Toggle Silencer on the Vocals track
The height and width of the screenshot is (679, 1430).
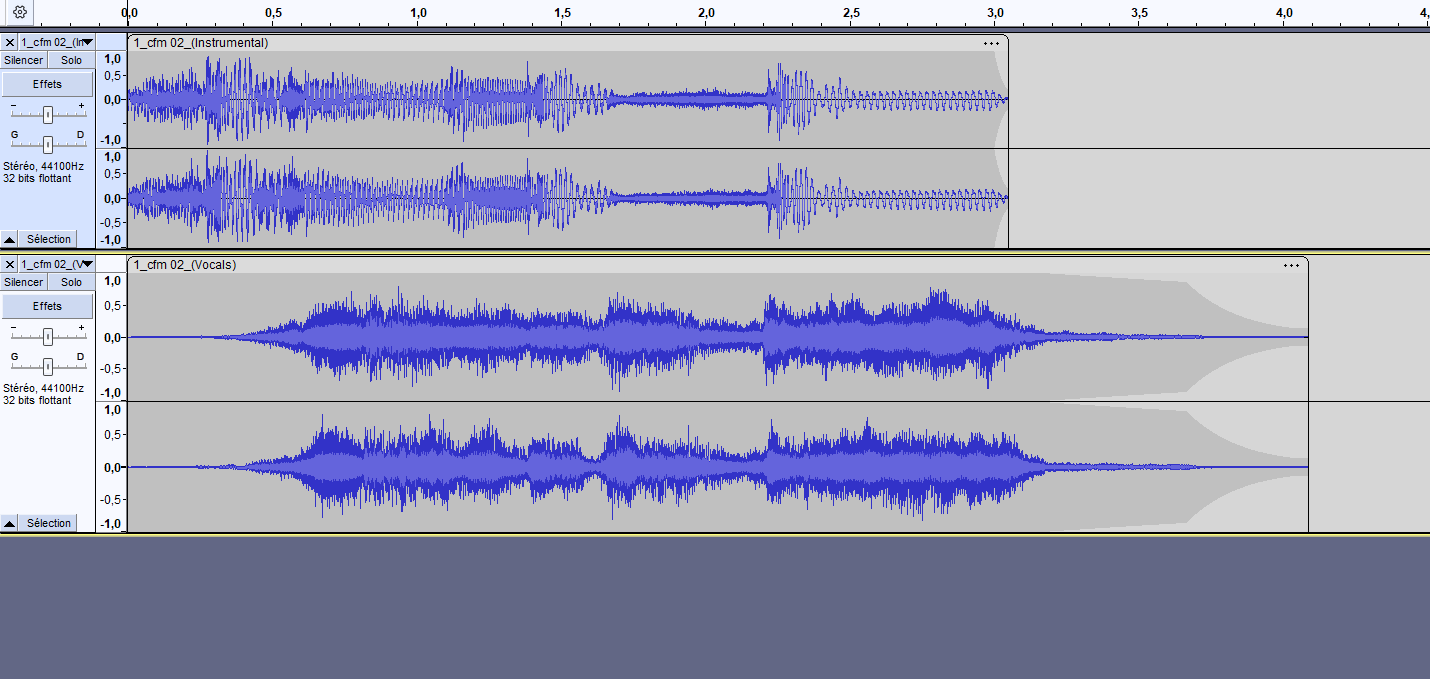point(23,282)
